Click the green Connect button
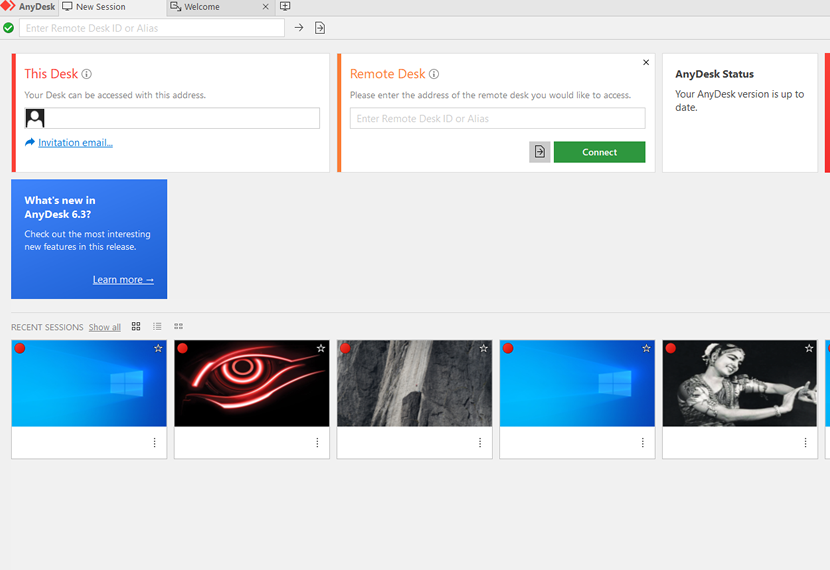The width and height of the screenshot is (830, 570). tap(599, 152)
